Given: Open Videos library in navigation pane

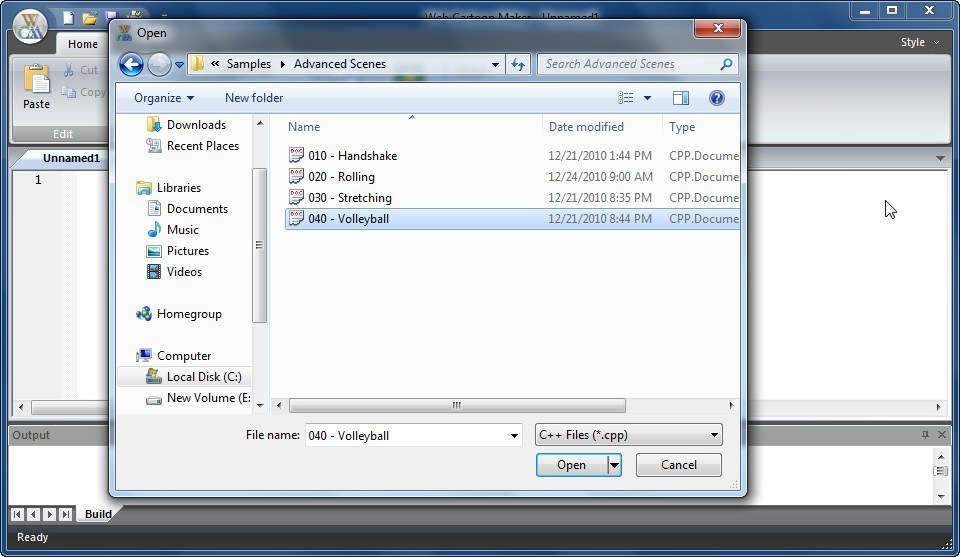Looking at the screenshot, I should click(x=184, y=272).
